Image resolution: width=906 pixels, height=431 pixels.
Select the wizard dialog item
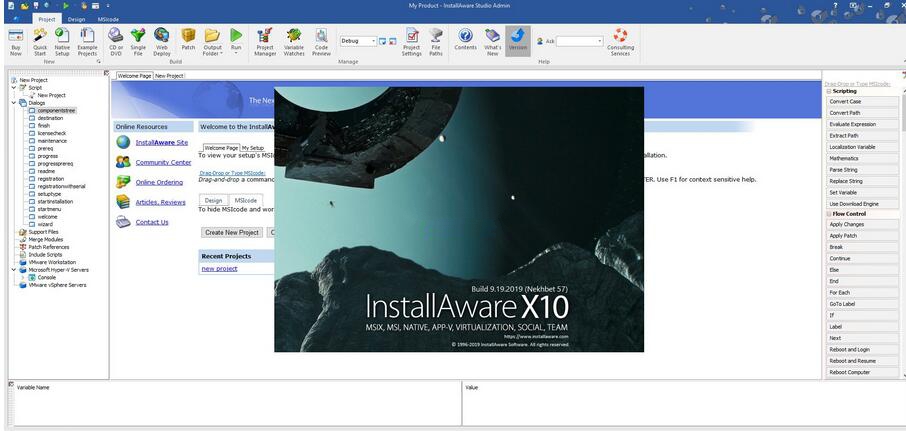(x=45, y=224)
